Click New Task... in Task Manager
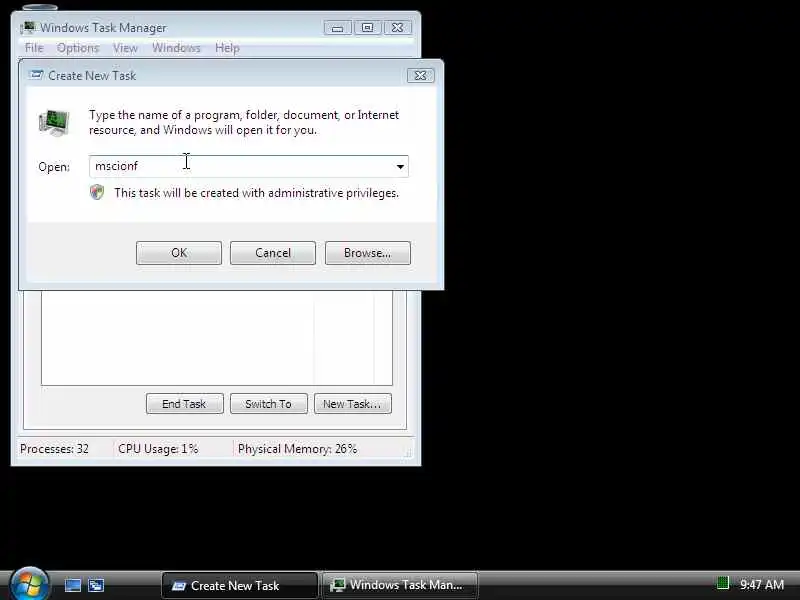This screenshot has width=800, height=600. [353, 404]
